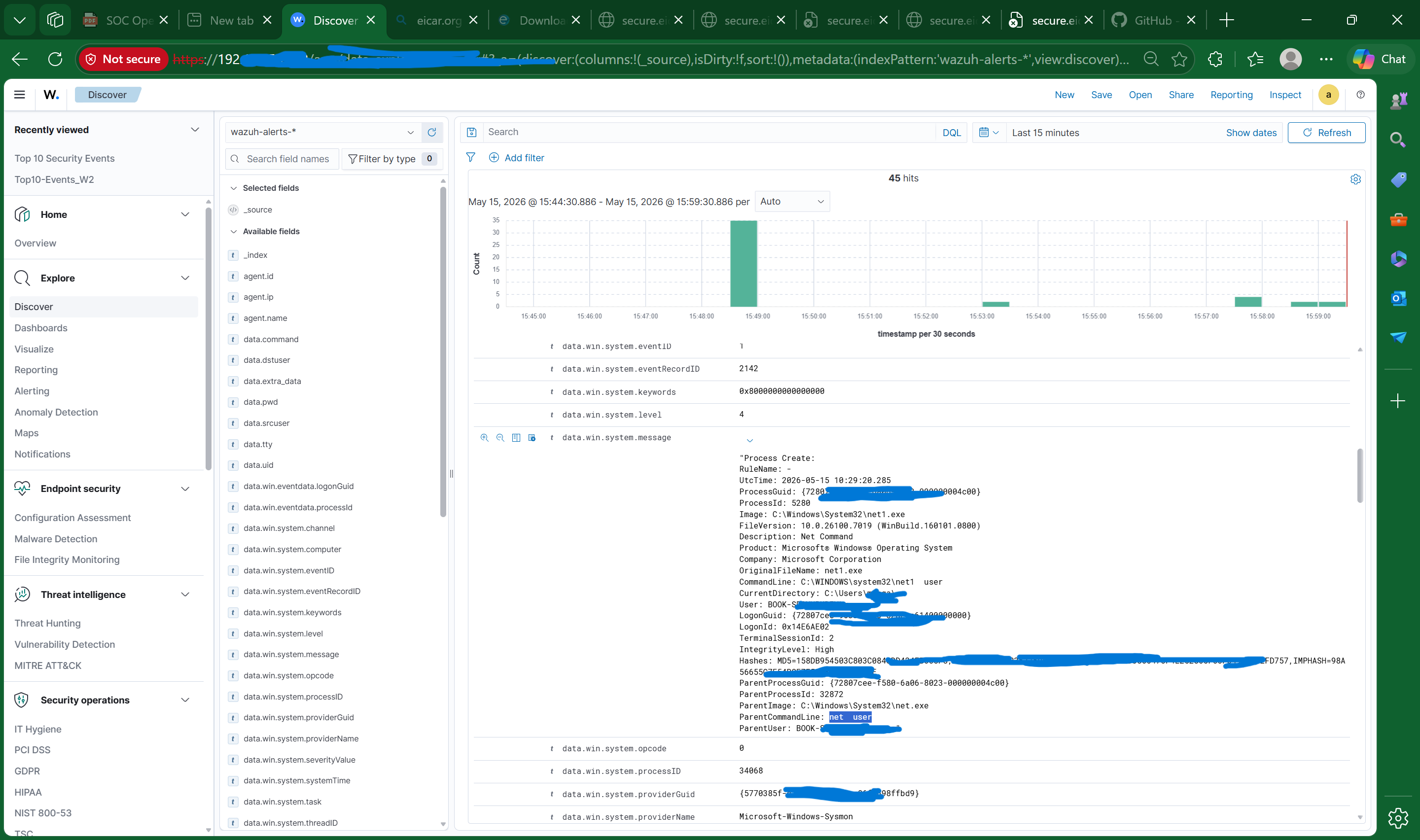Collapse the Recently viewed section
1420x840 pixels.
pos(195,130)
